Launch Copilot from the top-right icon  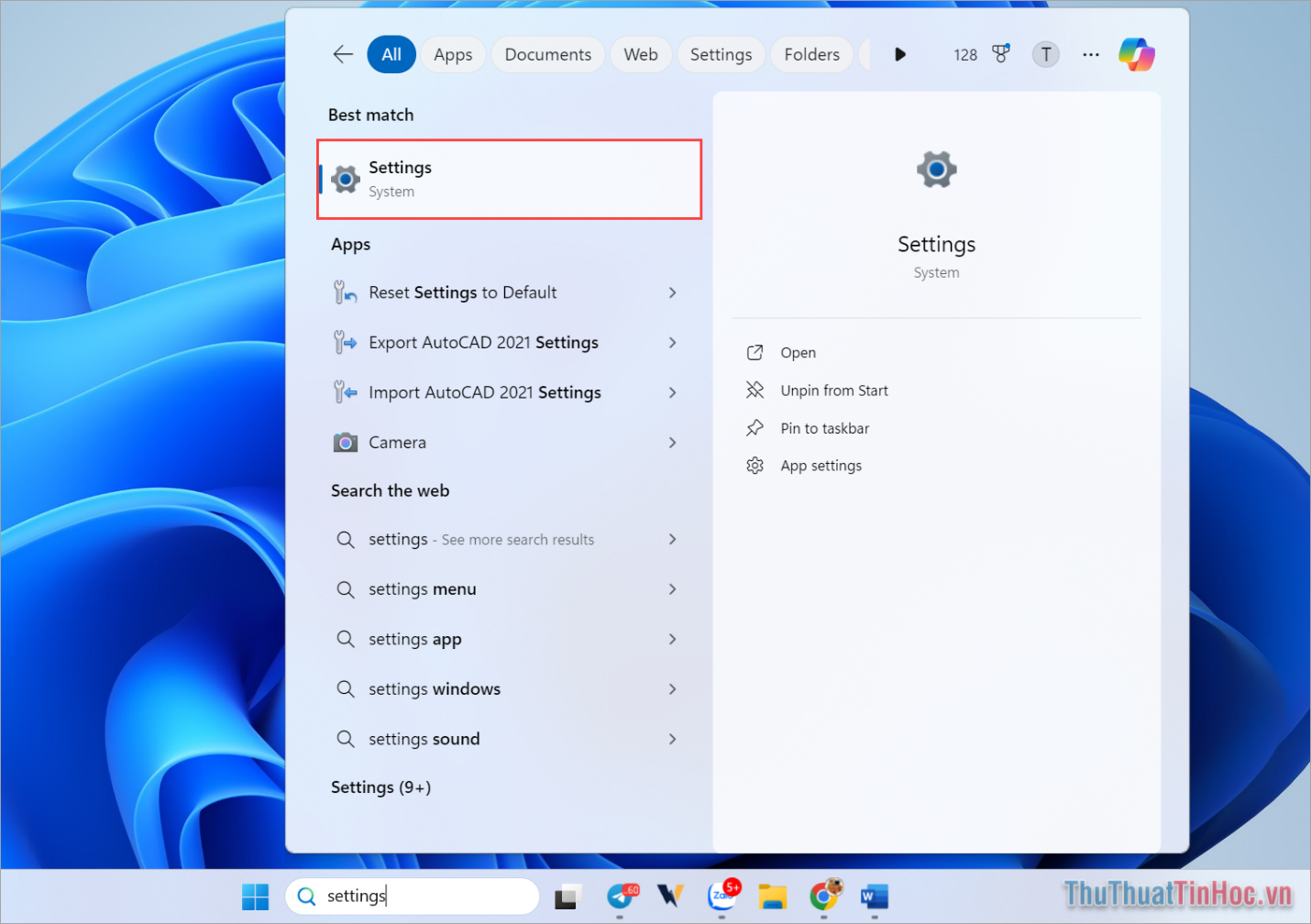point(1136,54)
